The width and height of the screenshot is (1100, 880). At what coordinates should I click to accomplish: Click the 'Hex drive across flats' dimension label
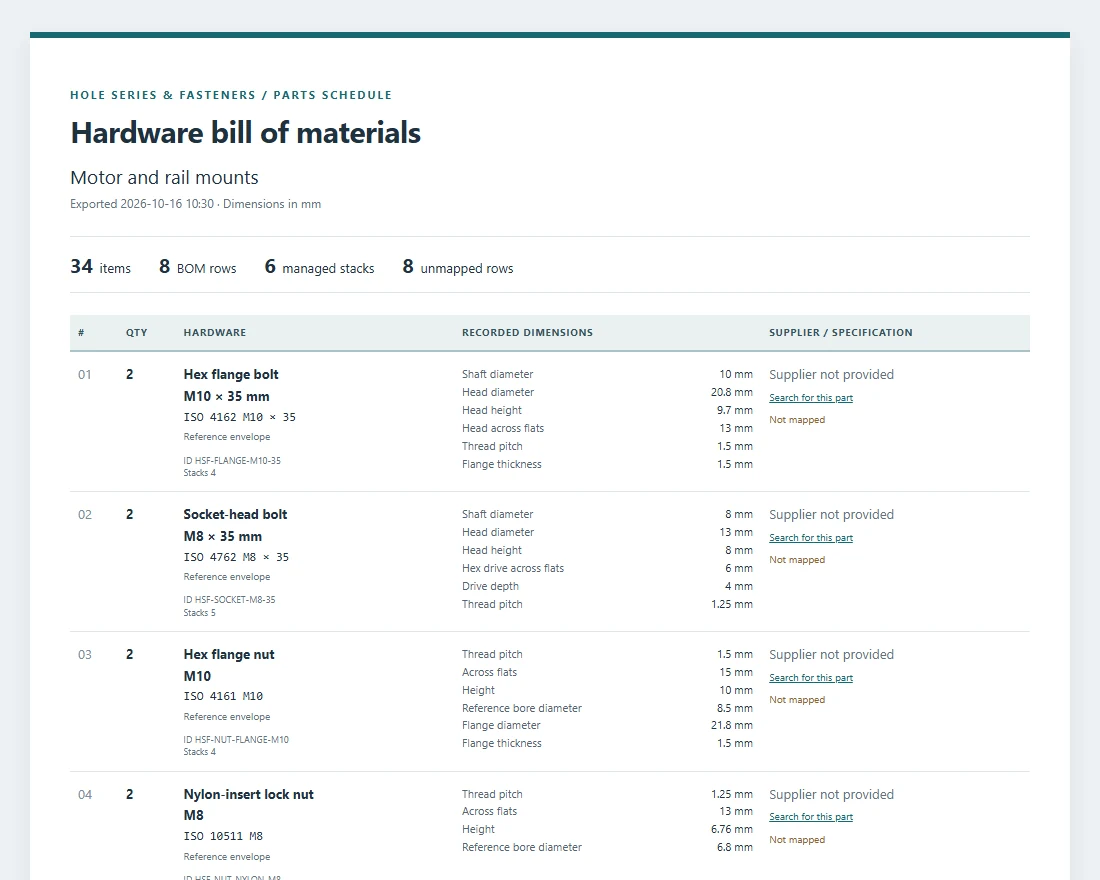click(513, 568)
